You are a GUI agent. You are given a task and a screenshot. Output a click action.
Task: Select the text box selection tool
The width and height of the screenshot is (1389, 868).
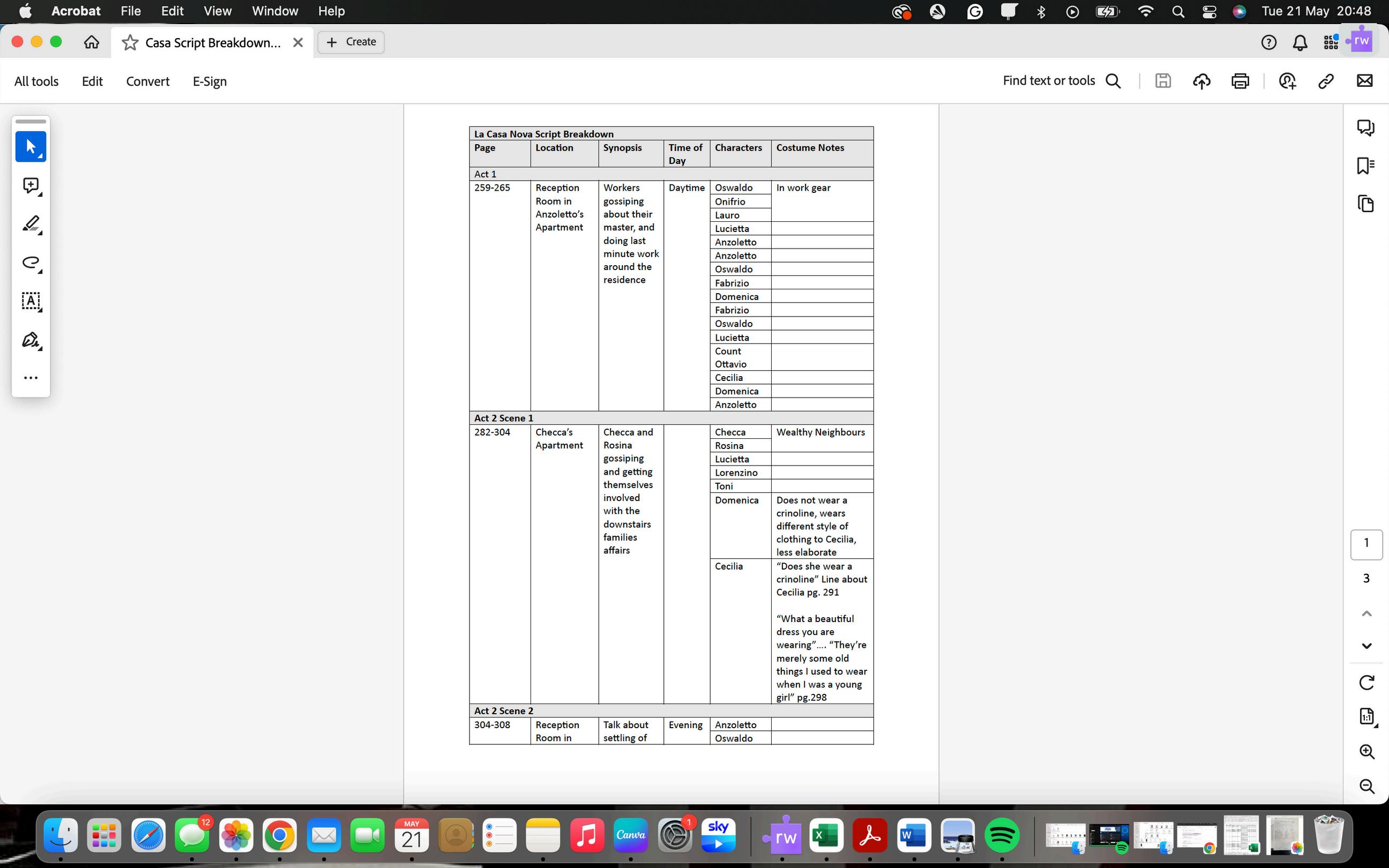point(31,301)
